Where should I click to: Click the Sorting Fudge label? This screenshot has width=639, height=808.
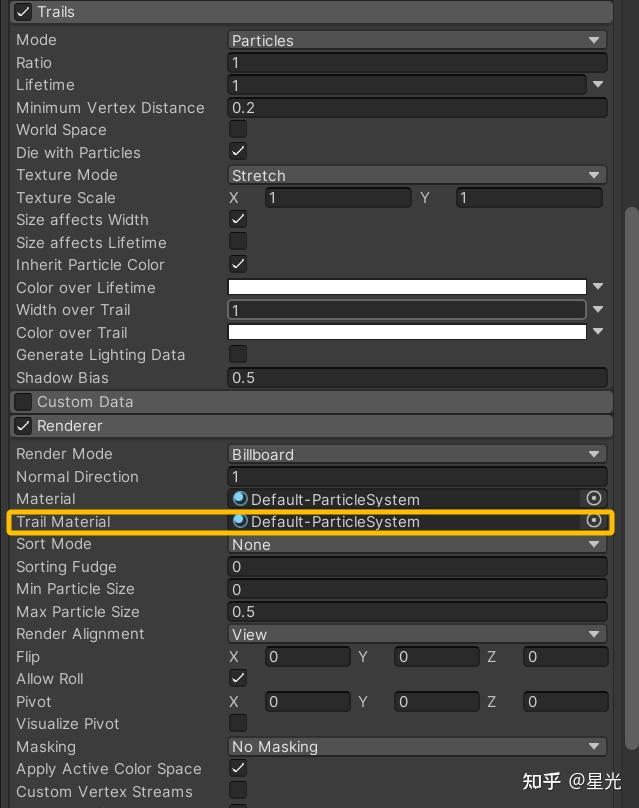point(66,566)
